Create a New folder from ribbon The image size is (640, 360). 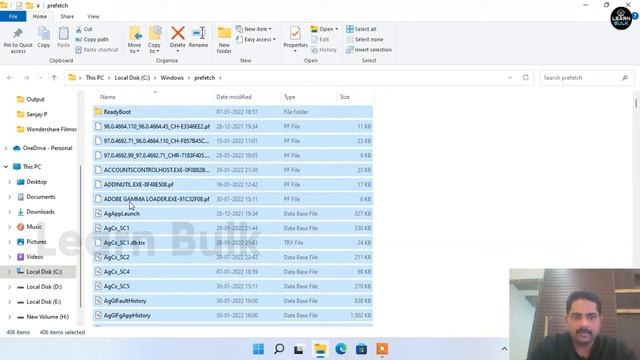[224, 40]
